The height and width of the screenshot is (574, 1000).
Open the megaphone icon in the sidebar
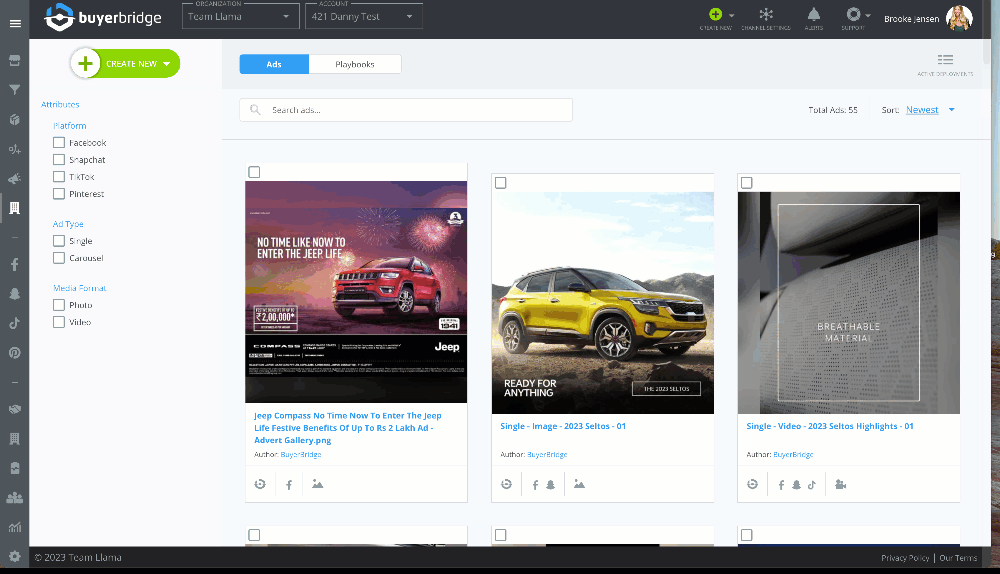tap(15, 179)
